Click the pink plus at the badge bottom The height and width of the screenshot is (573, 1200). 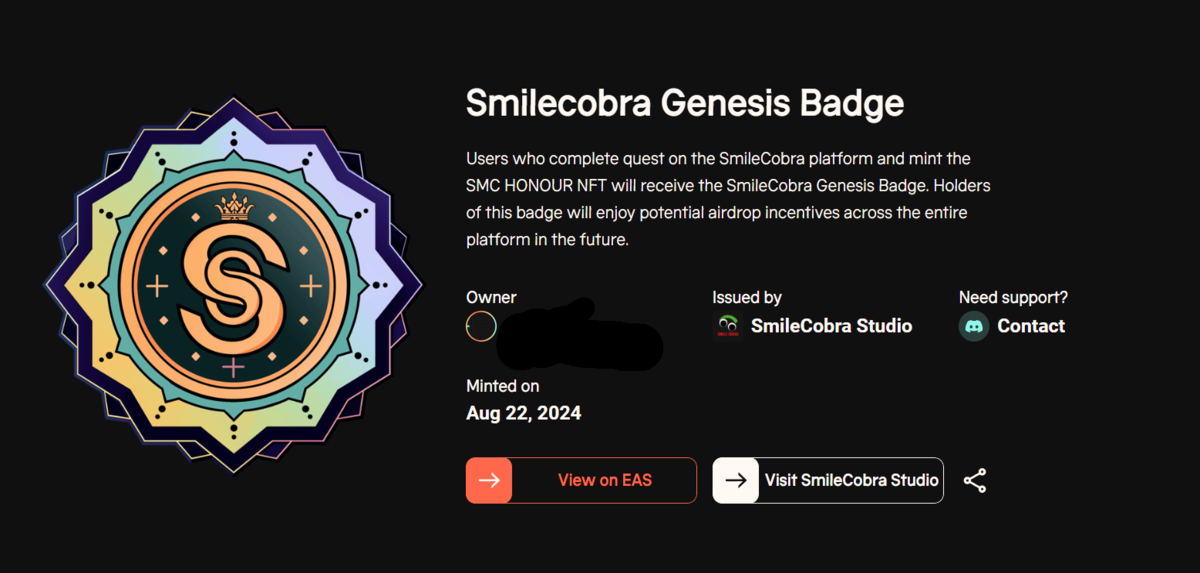pyautogui.click(x=233, y=368)
